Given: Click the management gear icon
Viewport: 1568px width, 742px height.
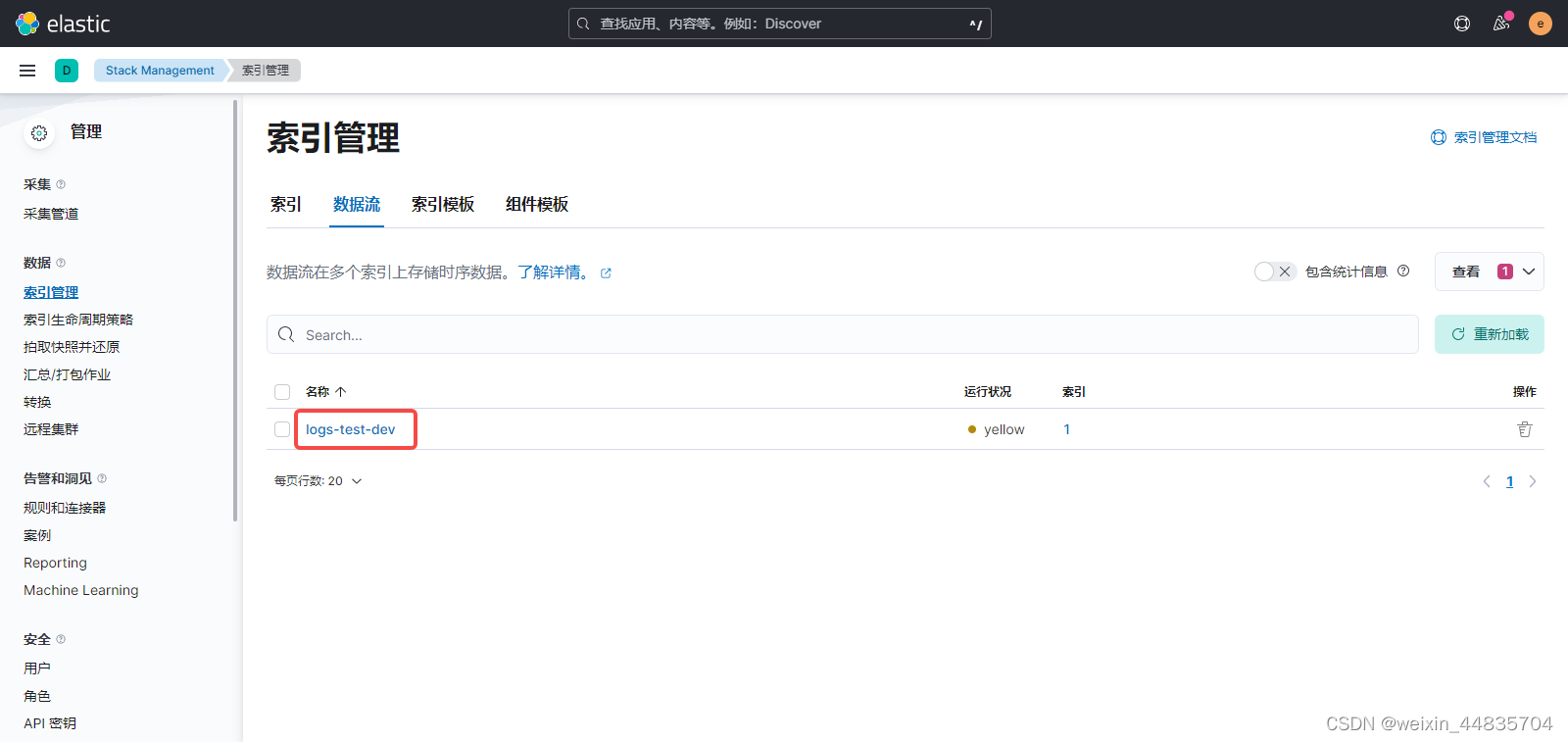Looking at the screenshot, I should (39, 133).
